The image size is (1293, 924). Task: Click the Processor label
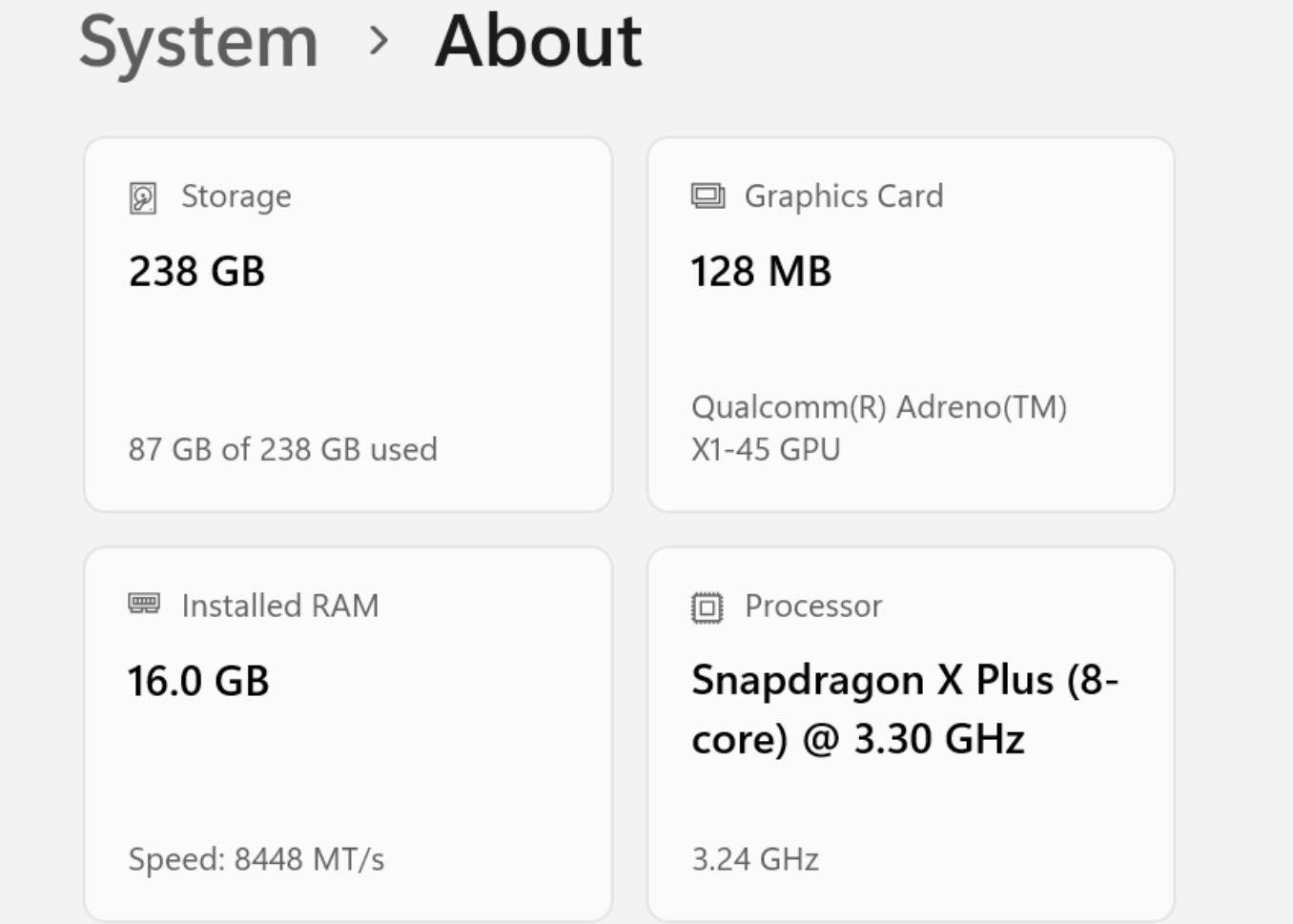click(813, 606)
